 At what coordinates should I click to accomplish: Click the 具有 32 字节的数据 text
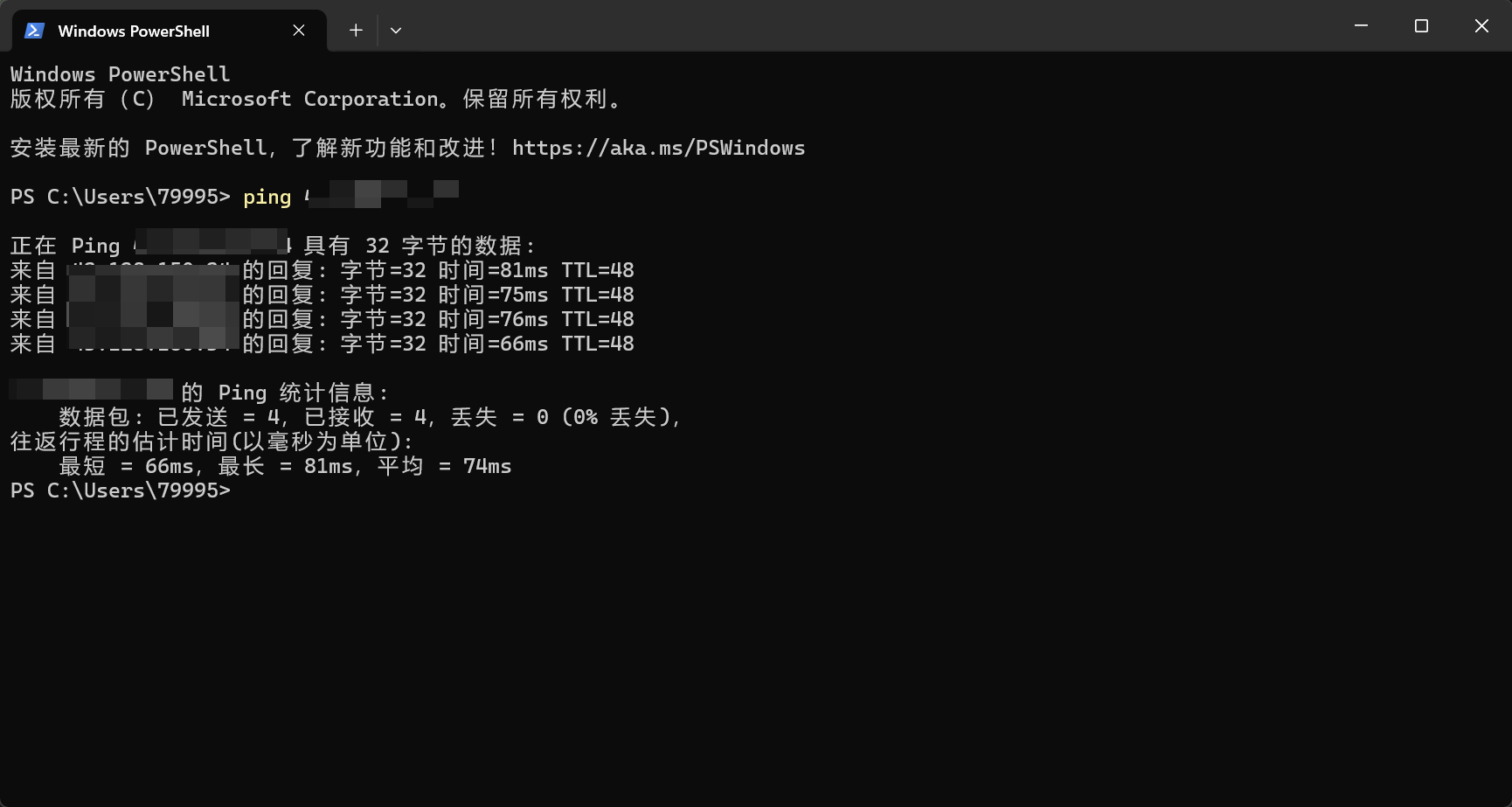tap(420, 246)
